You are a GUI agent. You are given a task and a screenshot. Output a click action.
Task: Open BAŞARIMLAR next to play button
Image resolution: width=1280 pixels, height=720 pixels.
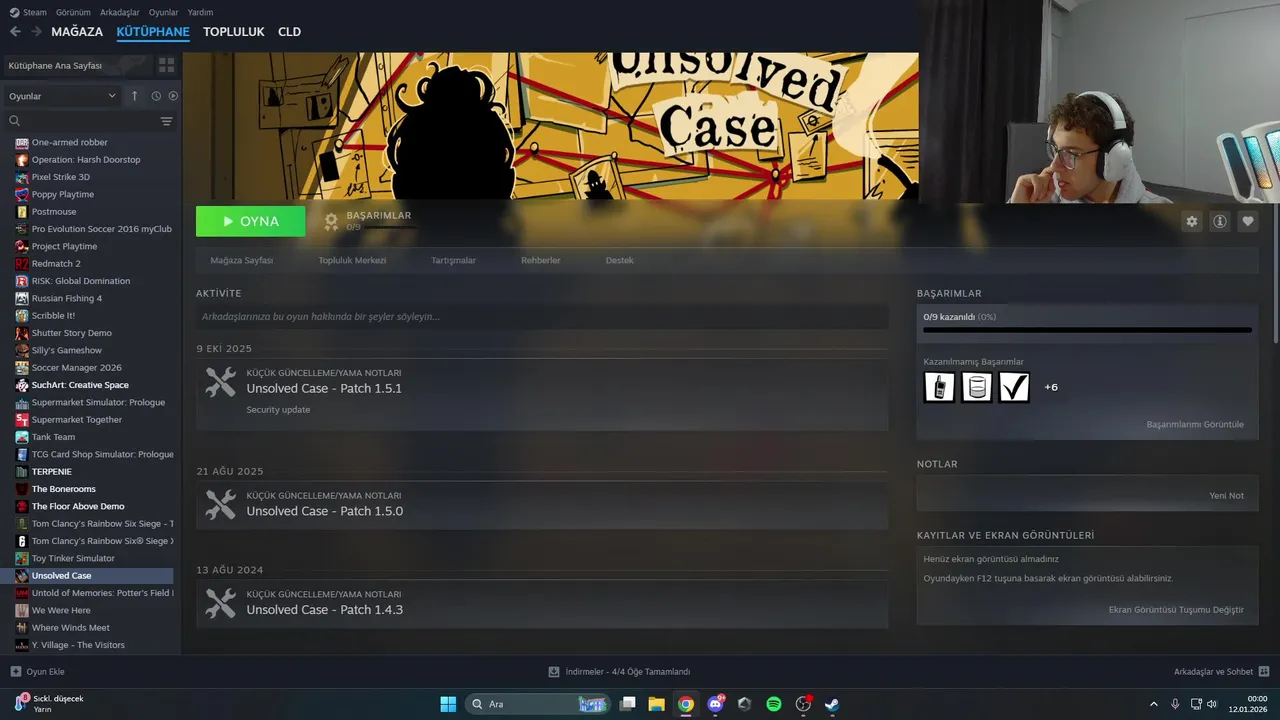click(368, 221)
